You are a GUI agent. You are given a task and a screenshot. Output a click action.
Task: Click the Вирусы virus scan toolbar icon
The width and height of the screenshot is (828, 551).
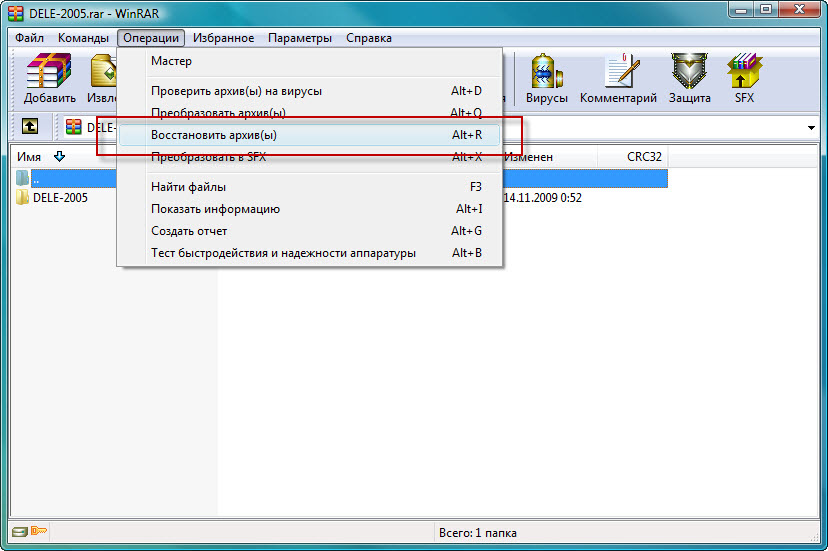click(x=547, y=78)
